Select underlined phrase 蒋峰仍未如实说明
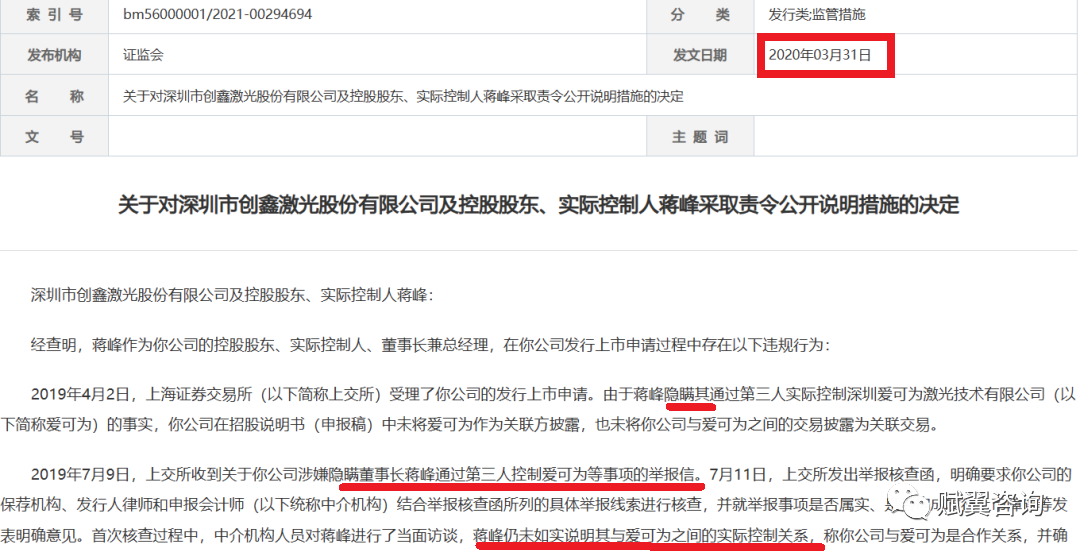The width and height of the screenshot is (1080, 552). pyautogui.click(x=534, y=535)
